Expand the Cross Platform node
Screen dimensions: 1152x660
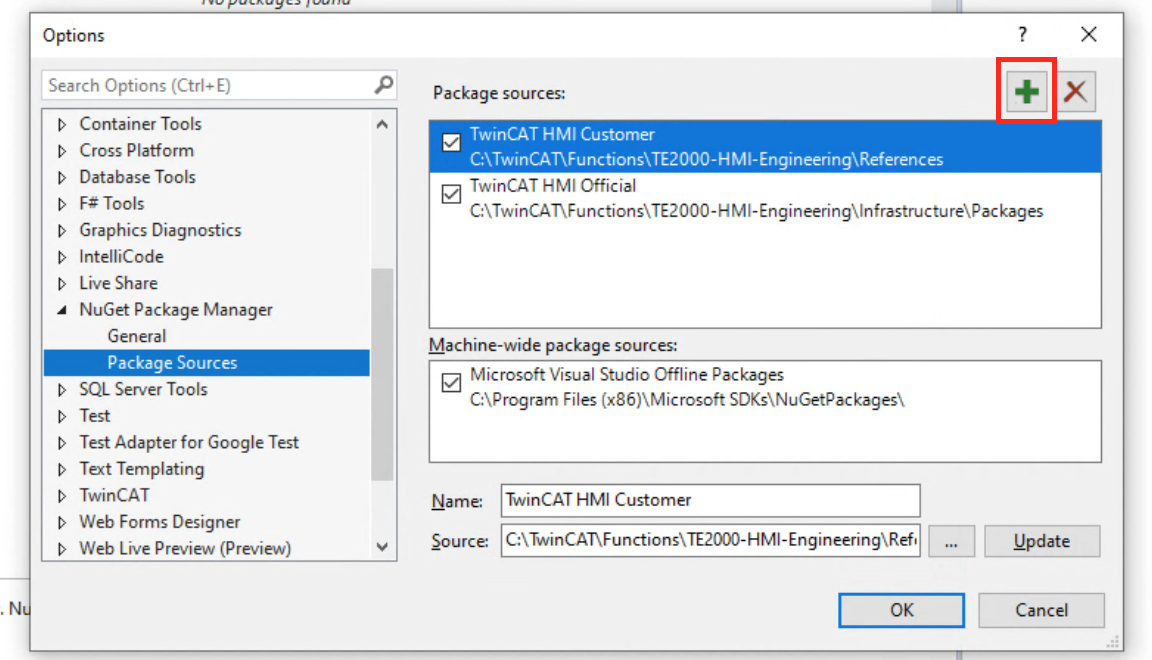coord(62,151)
